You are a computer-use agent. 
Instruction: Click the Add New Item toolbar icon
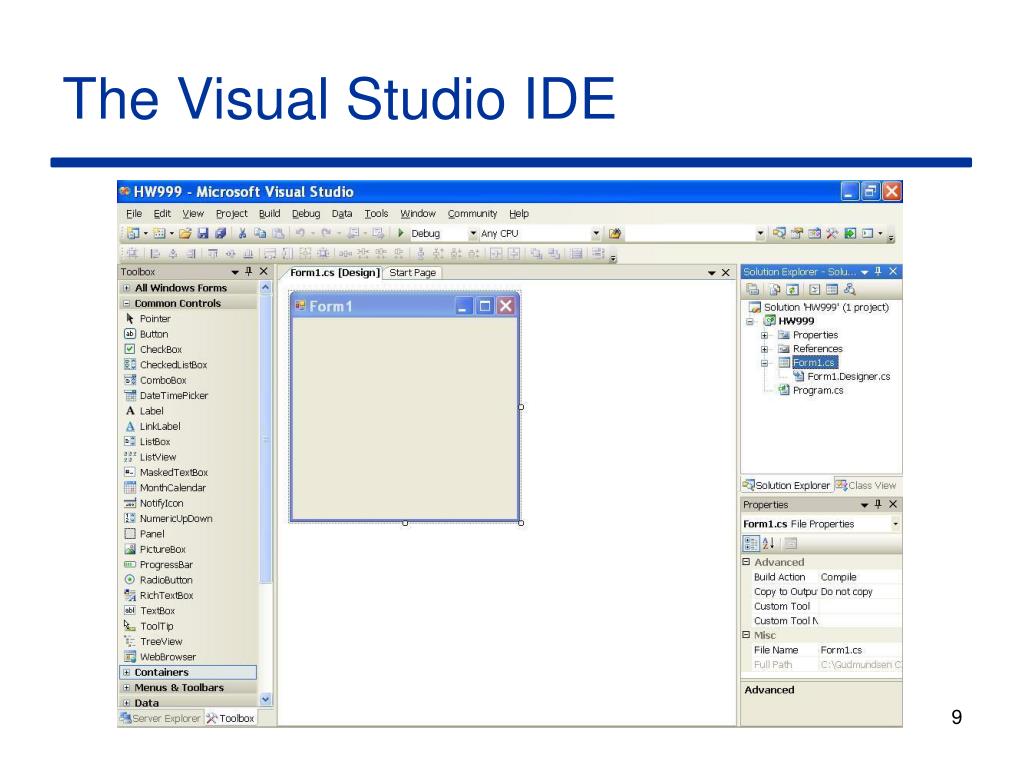click(159, 233)
